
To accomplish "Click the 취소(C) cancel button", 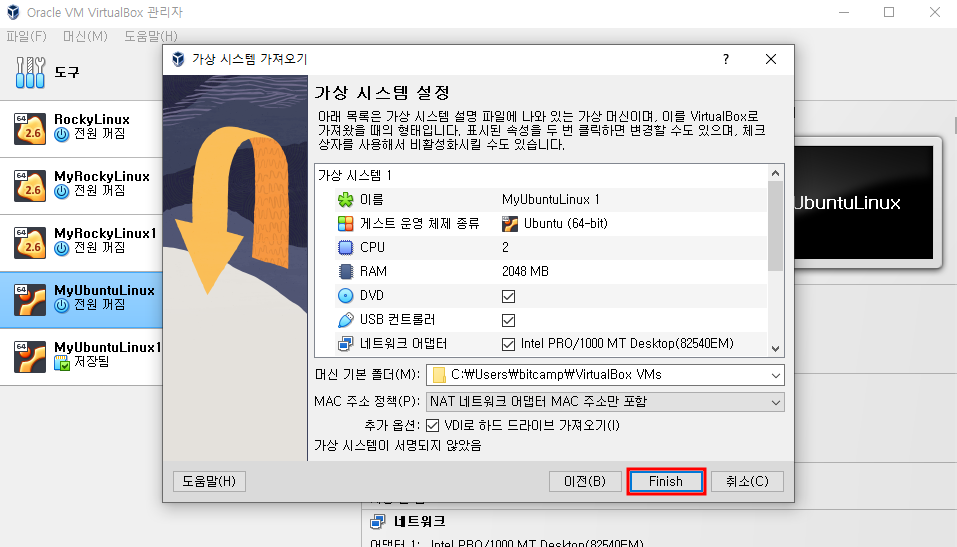I will [x=747, y=481].
